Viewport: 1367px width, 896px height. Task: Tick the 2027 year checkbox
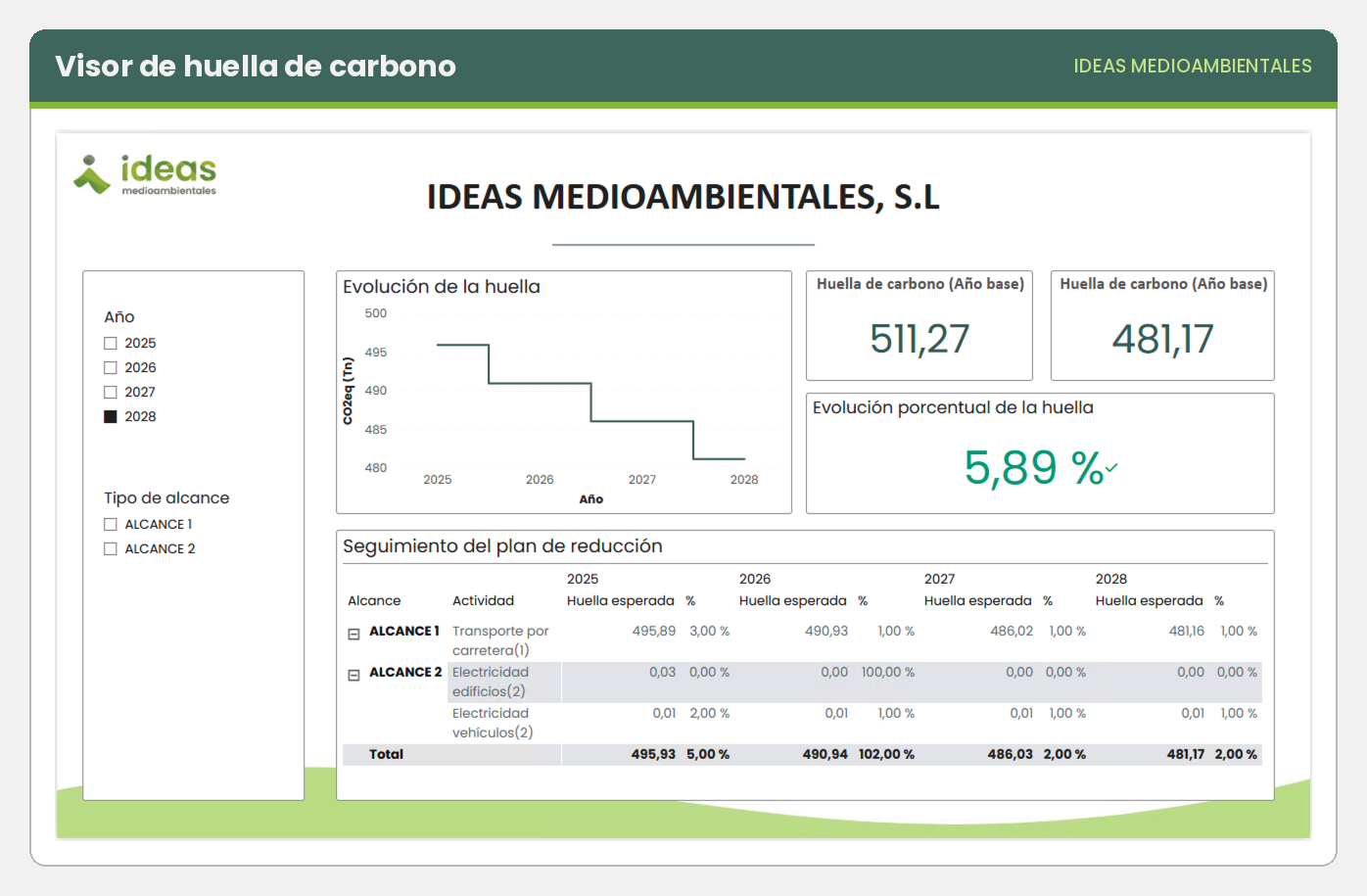pyautogui.click(x=111, y=393)
